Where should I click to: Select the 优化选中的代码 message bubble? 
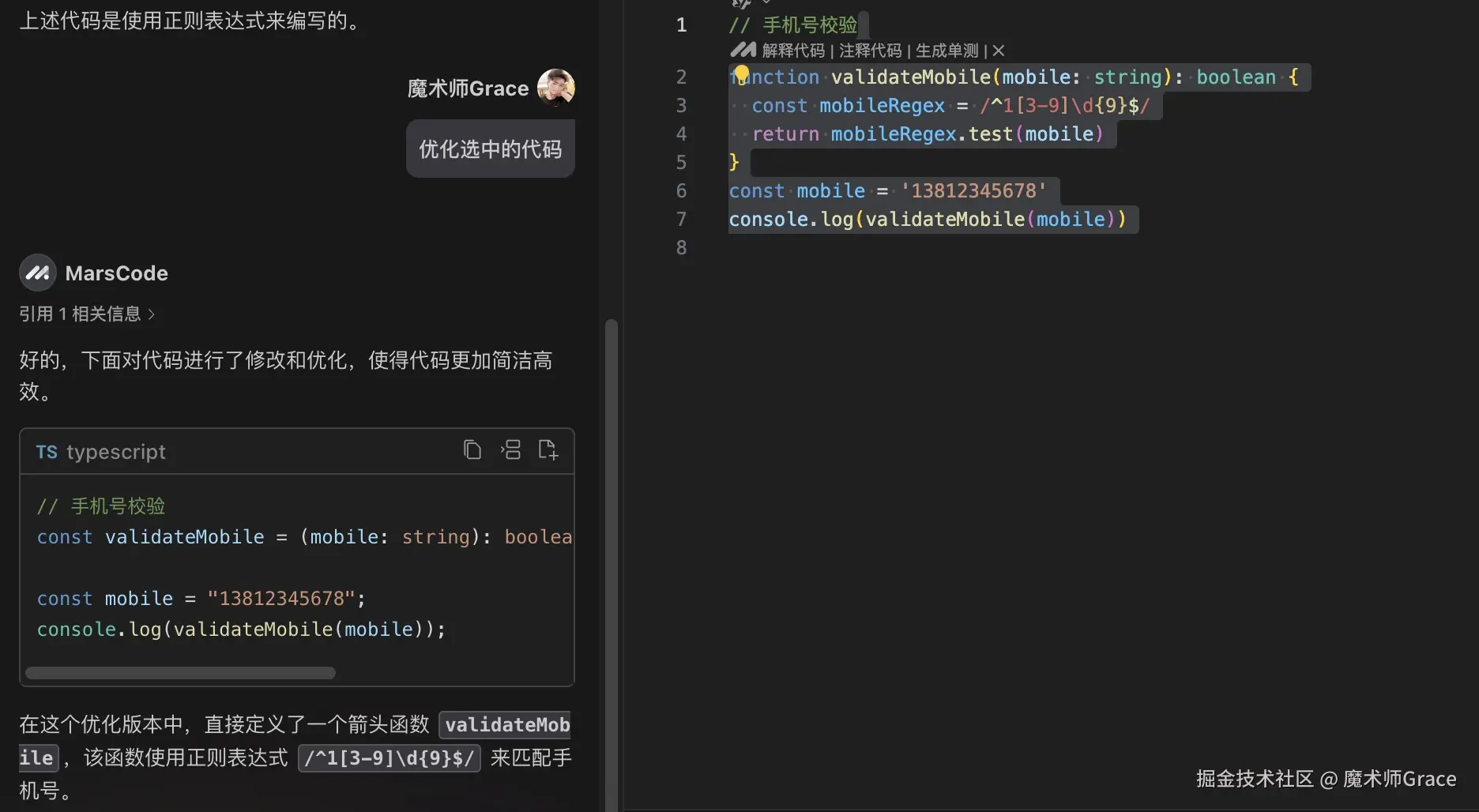click(491, 148)
